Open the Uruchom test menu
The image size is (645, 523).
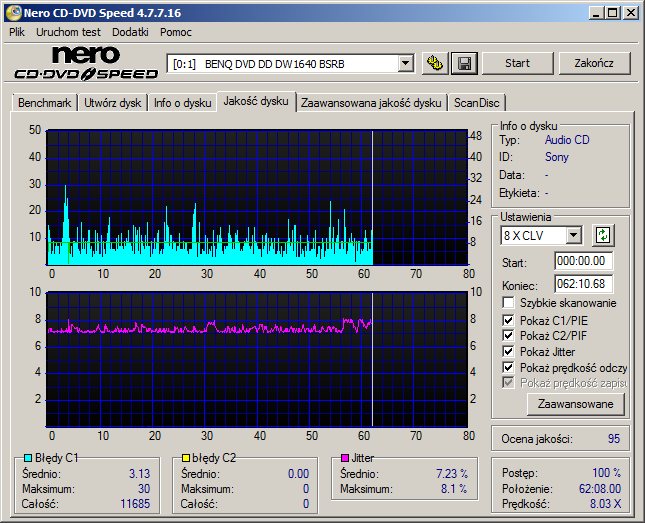click(x=68, y=32)
